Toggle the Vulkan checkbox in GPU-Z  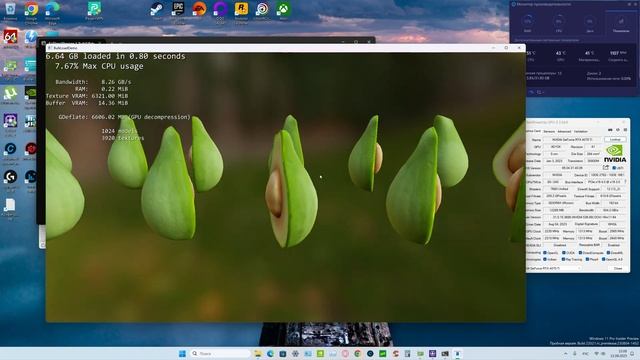[x=545, y=259]
